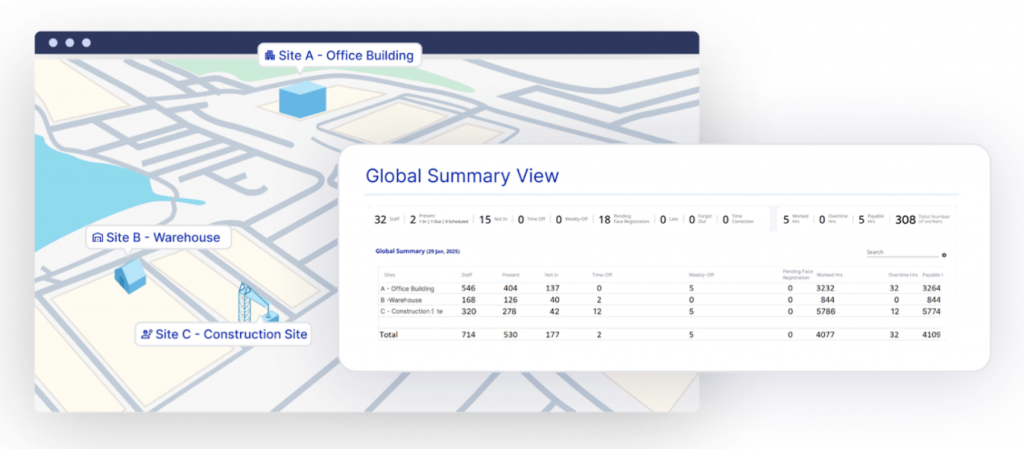The image size is (1024, 449).
Task: Click the 5 Payable Hrs stat
Action: (871, 220)
